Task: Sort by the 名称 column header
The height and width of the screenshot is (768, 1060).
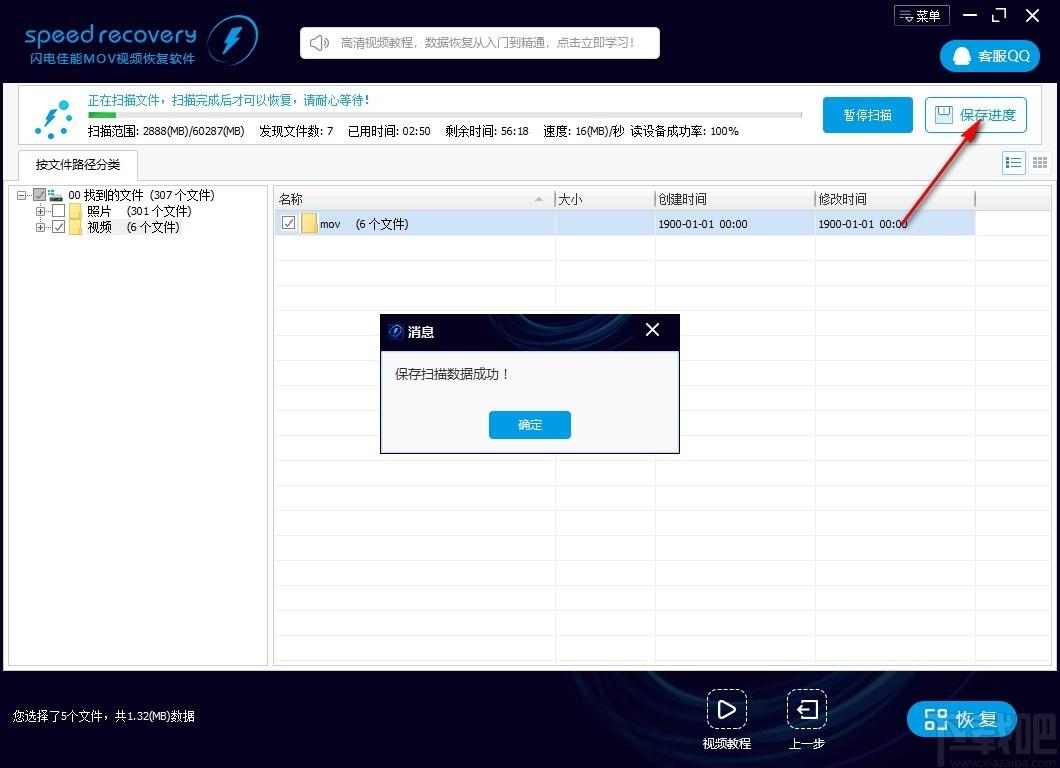Action: coord(414,199)
